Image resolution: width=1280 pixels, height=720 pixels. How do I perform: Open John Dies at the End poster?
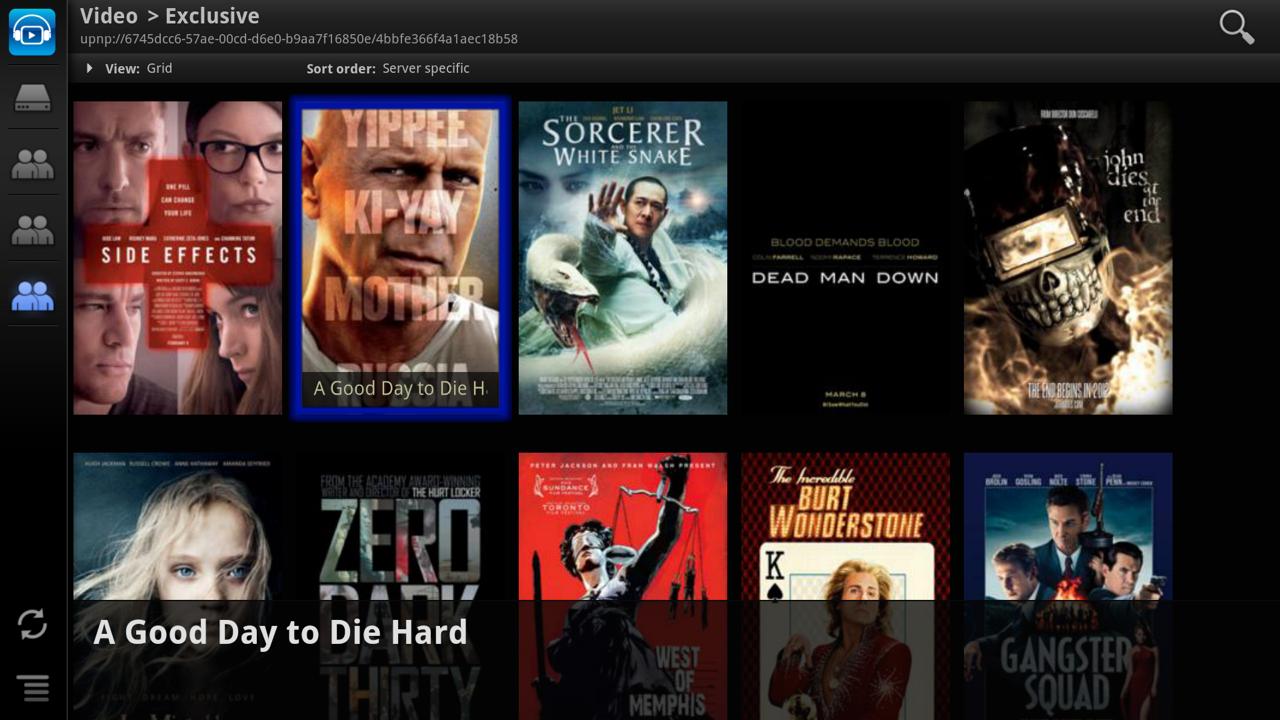pos(1068,258)
